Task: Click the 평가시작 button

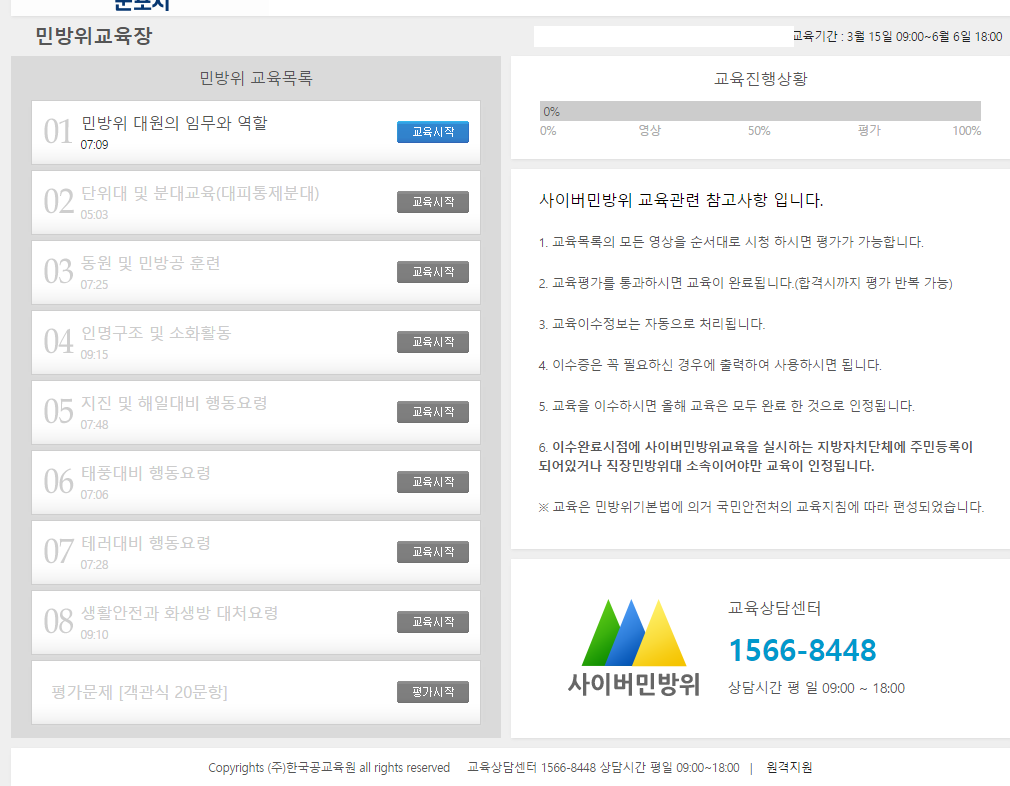Action: point(432,692)
